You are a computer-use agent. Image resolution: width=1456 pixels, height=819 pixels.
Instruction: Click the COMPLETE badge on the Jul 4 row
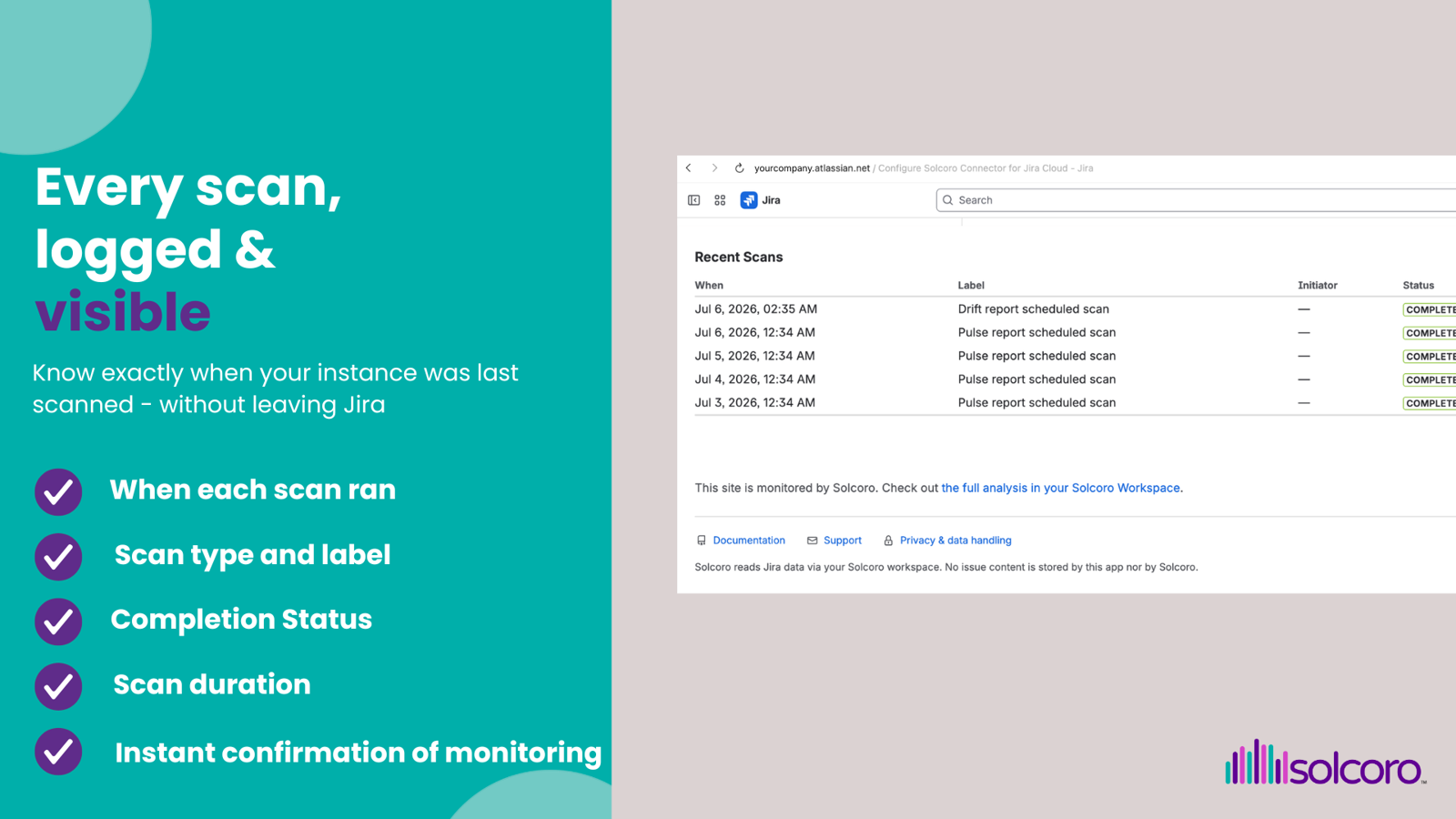(1430, 379)
